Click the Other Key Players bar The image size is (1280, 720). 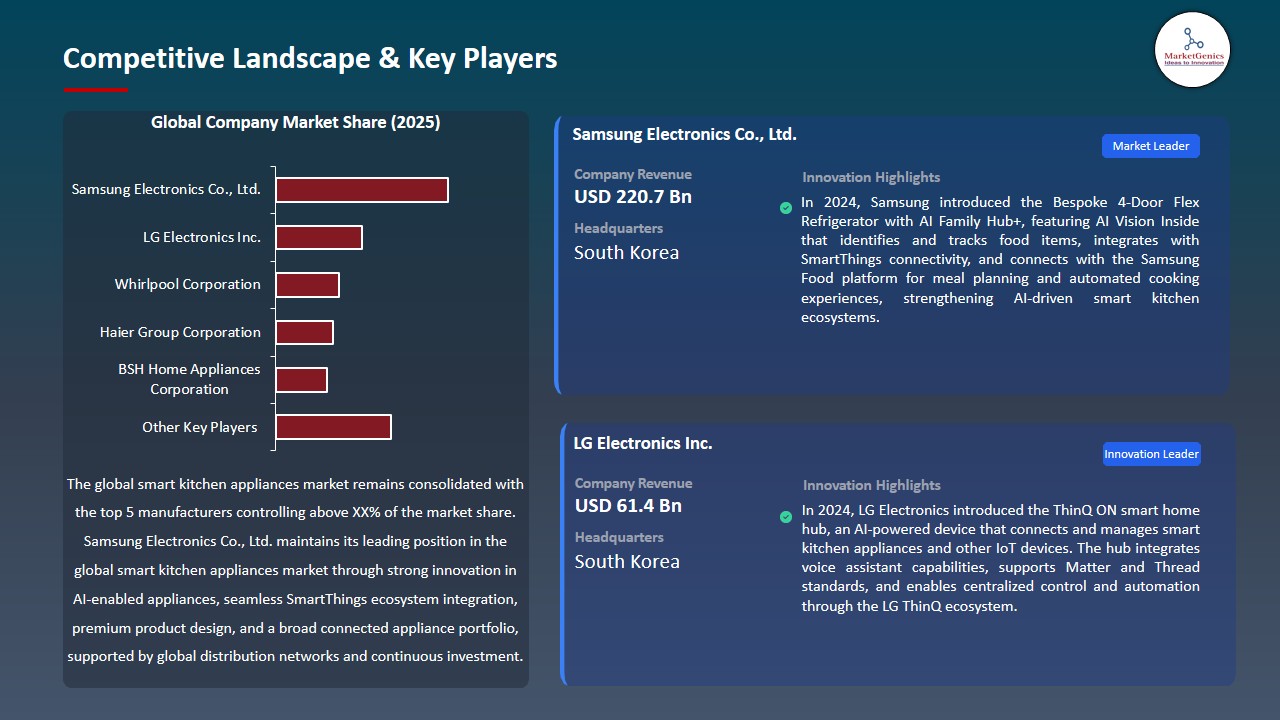coord(333,426)
